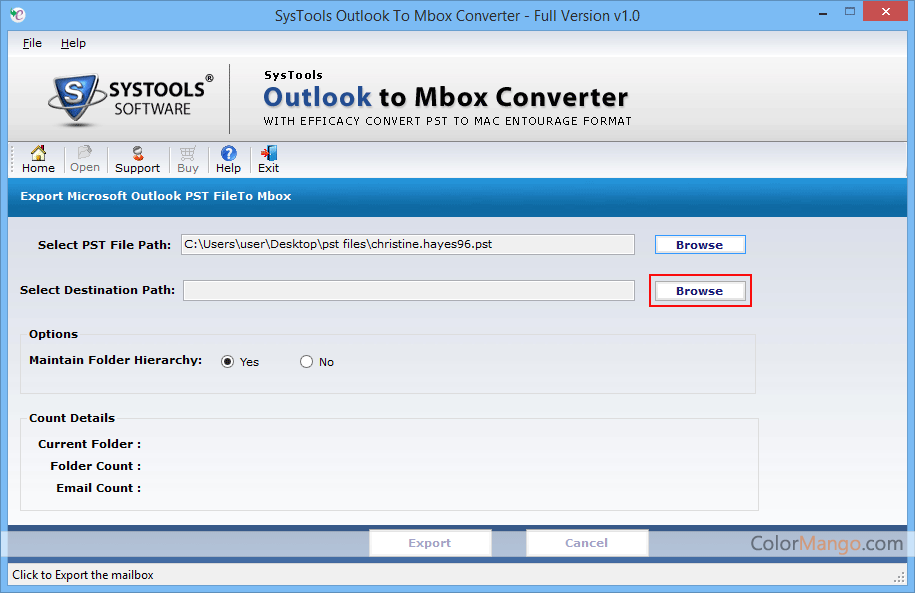Click the Home toolbar icon
This screenshot has height=593, width=915.
38,159
